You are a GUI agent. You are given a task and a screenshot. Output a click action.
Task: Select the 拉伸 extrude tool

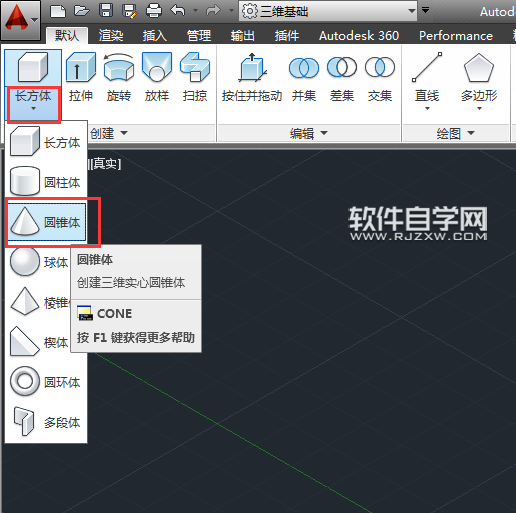pyautogui.click(x=81, y=77)
